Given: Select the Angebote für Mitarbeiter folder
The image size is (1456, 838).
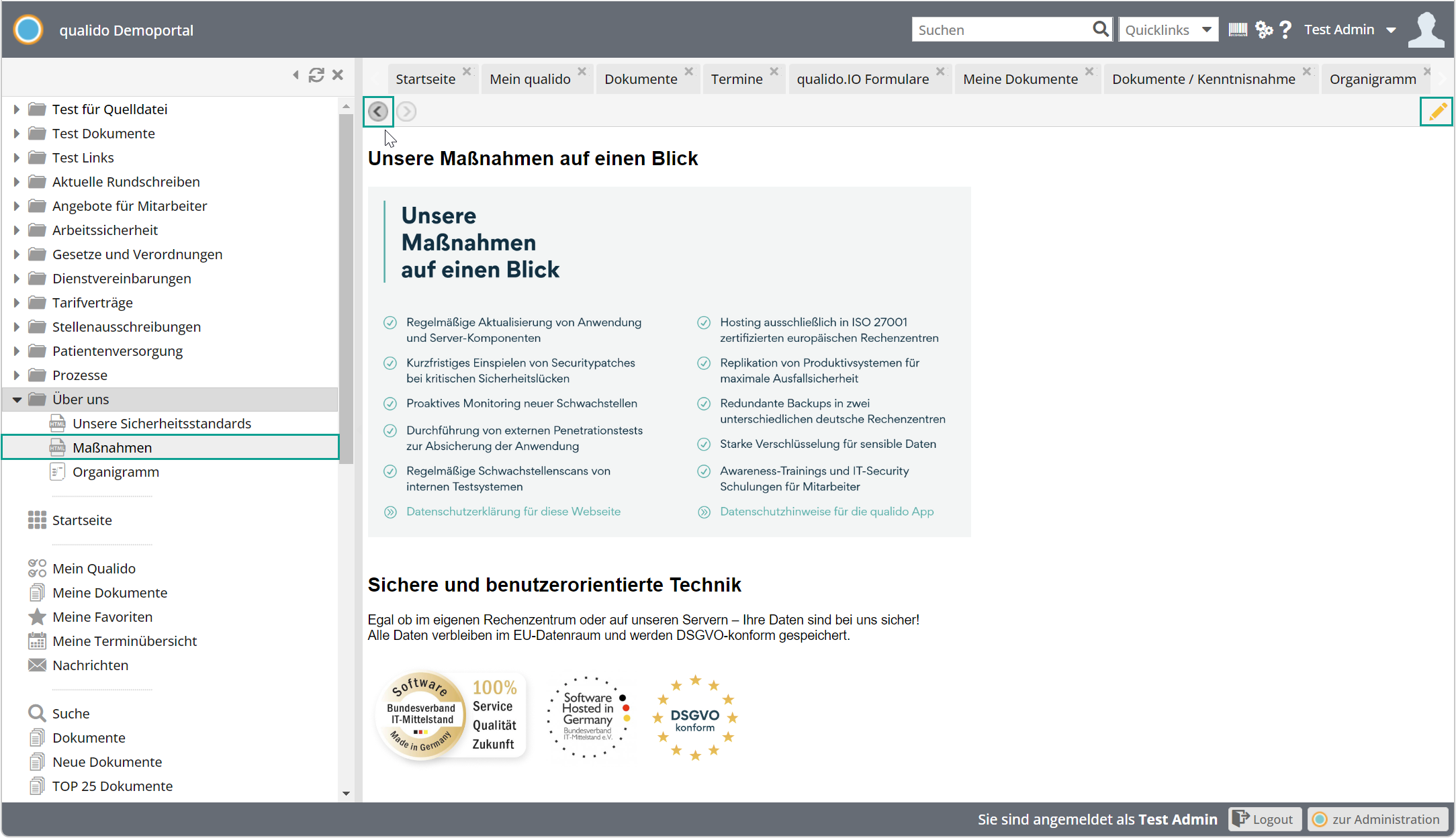Looking at the screenshot, I should [130, 206].
